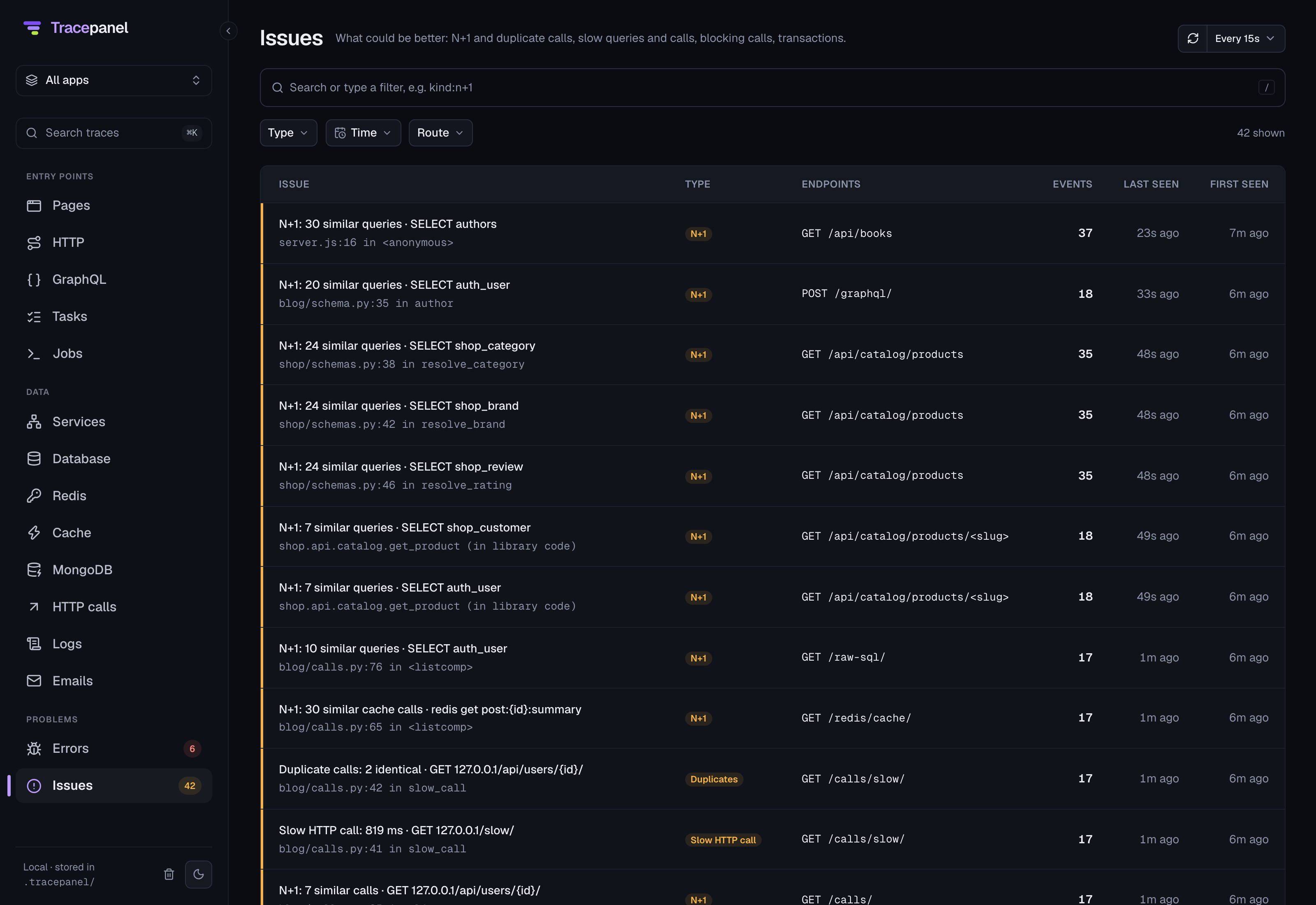Click the HTTP calls arrow icon
This screenshot has height=905, width=1316.
pos(34,607)
